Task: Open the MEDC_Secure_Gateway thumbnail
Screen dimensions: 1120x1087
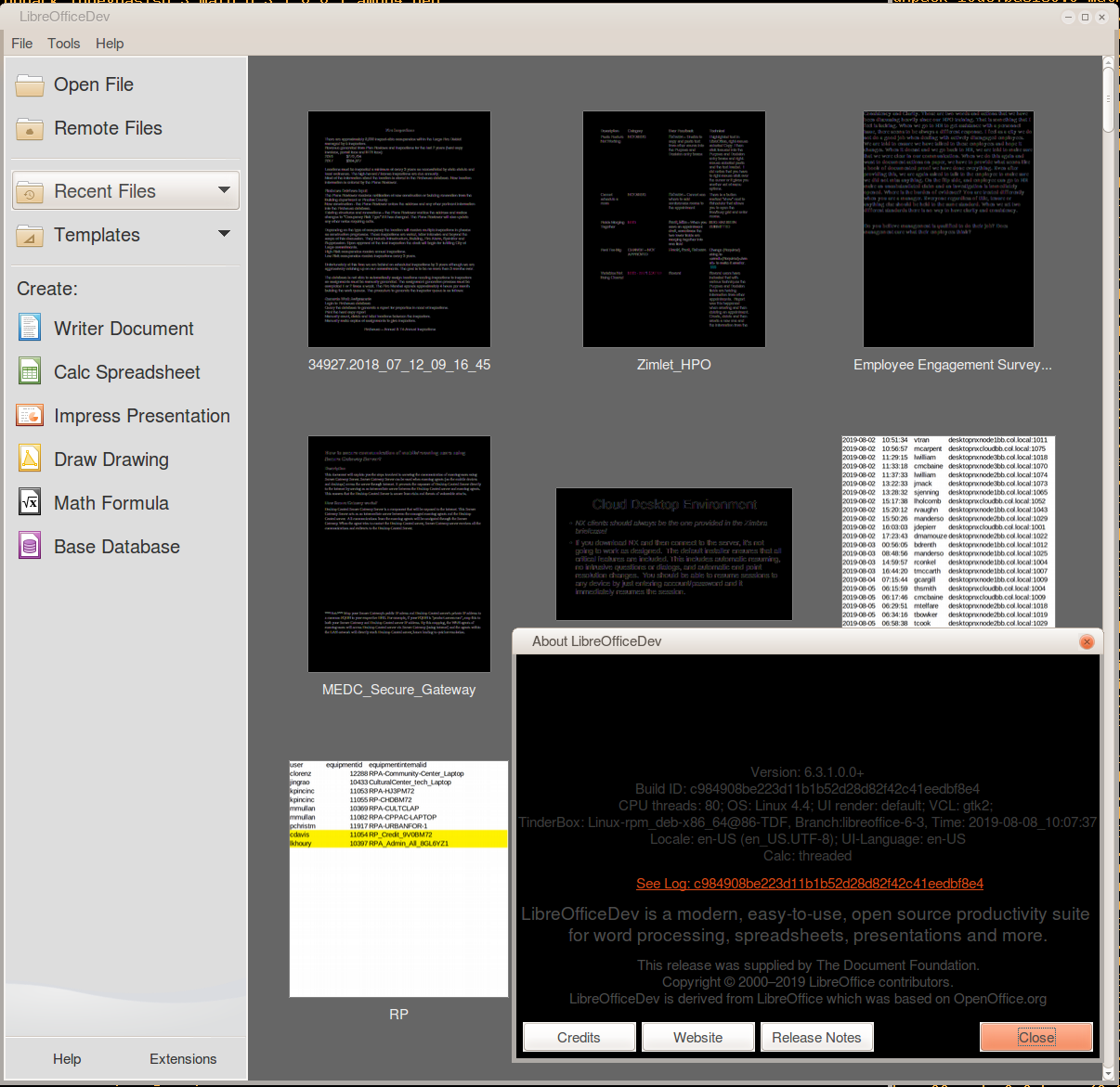Action: pyautogui.click(x=399, y=554)
